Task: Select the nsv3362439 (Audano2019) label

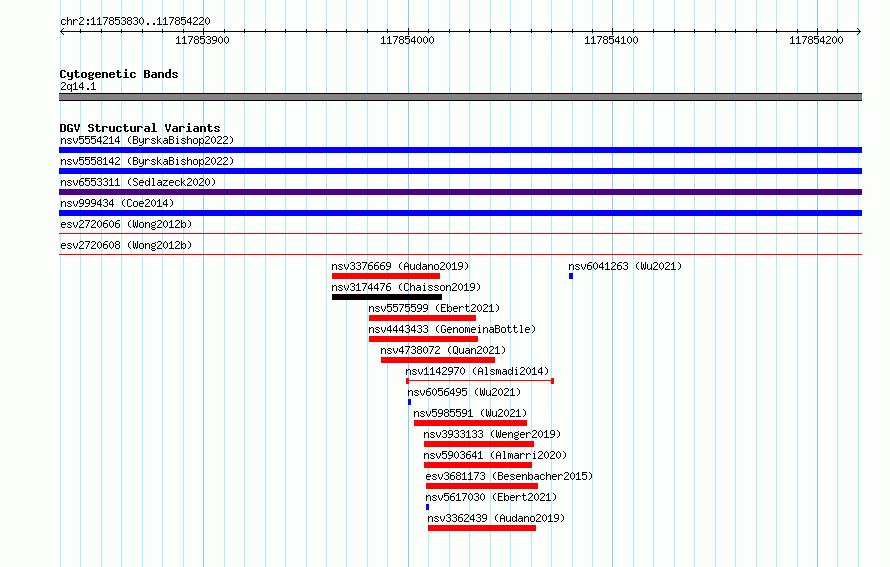Action: point(496,518)
